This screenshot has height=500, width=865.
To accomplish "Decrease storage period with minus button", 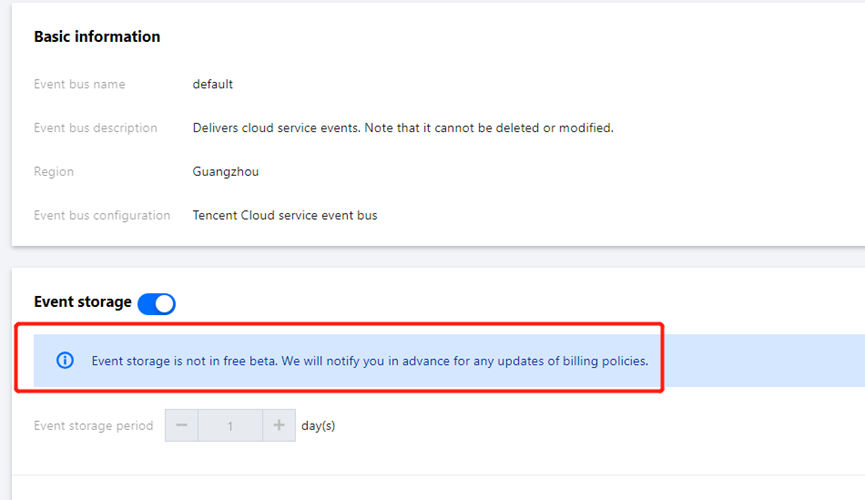I will coord(181,425).
